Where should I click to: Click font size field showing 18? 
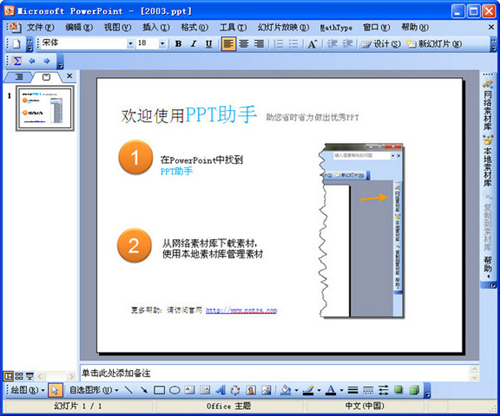click(147, 43)
